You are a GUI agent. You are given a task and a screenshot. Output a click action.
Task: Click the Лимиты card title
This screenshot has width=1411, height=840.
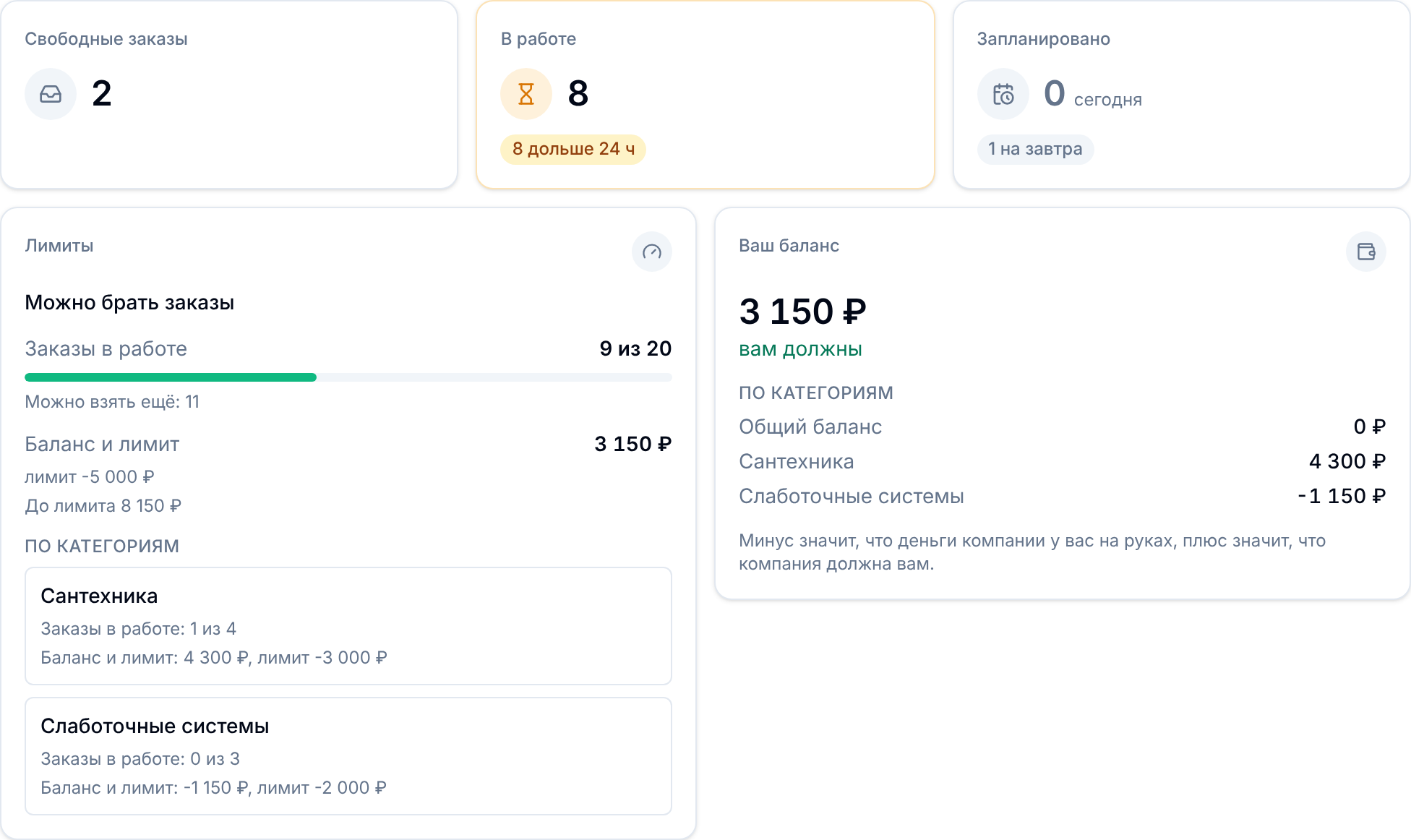click(59, 246)
